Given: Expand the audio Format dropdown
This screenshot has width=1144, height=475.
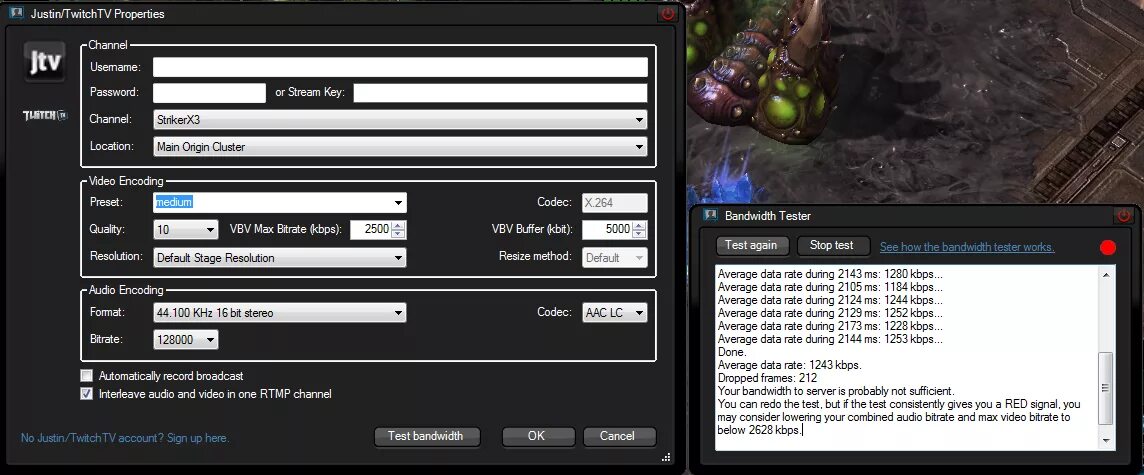Looking at the screenshot, I should pyautogui.click(x=280, y=313).
